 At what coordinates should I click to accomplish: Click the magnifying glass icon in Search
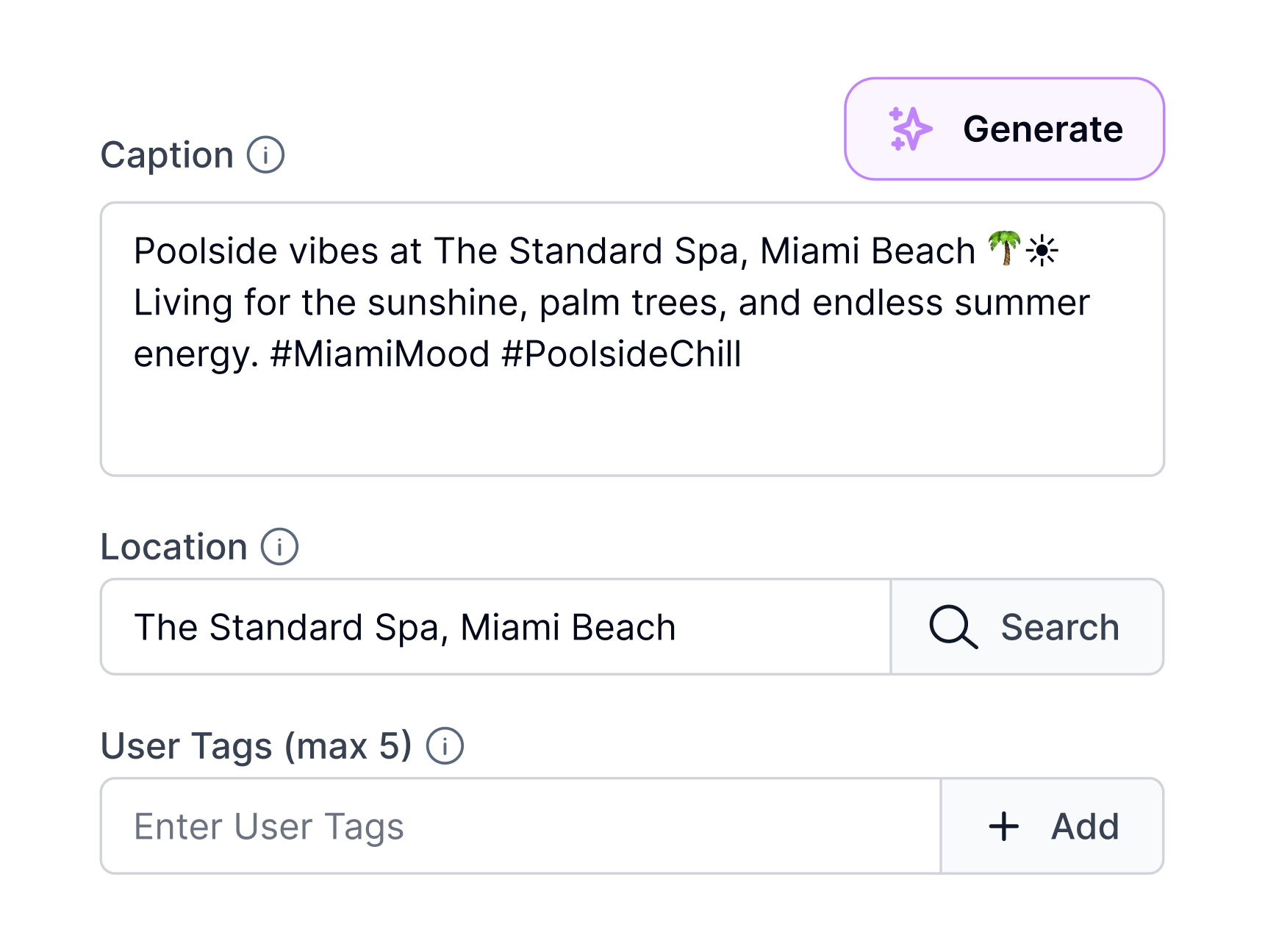(x=954, y=627)
